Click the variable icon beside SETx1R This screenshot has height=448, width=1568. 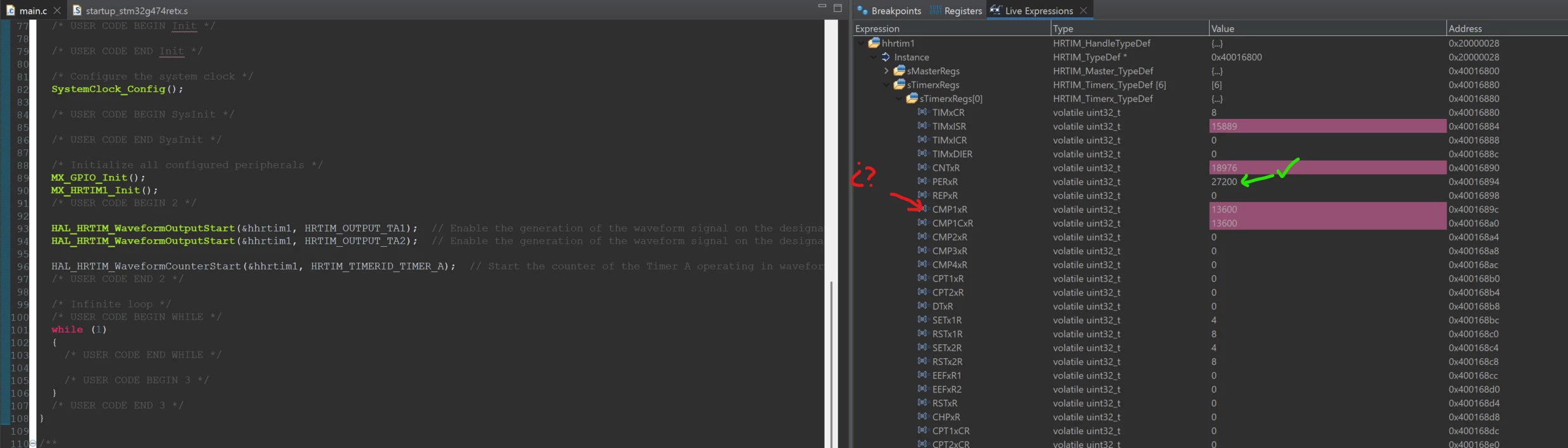(923, 320)
